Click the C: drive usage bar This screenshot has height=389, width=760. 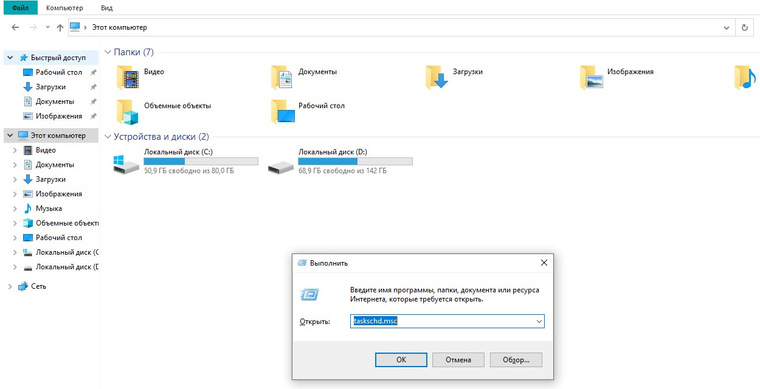201,161
